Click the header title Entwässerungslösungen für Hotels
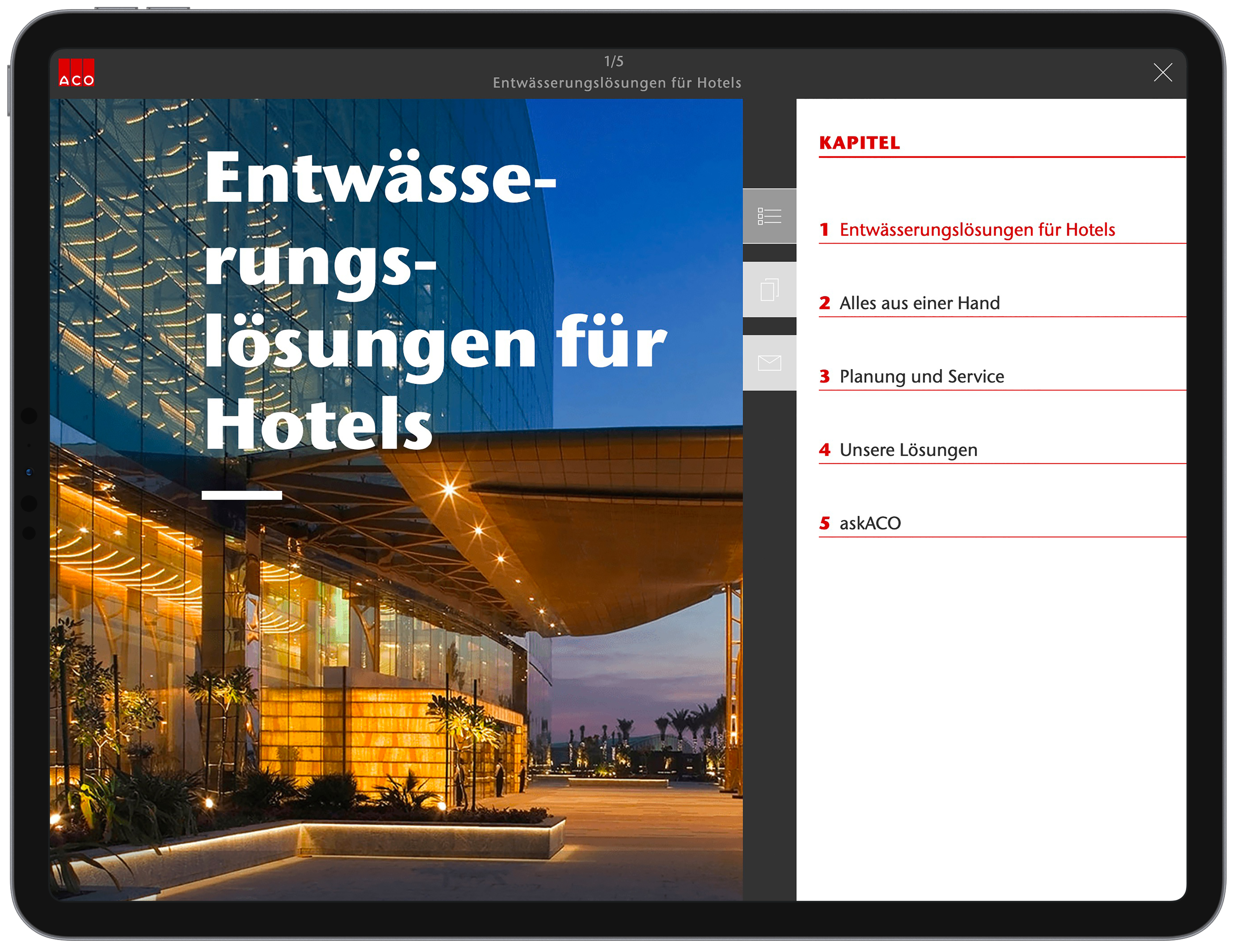Viewport: 1236px width, 952px height. point(617,83)
